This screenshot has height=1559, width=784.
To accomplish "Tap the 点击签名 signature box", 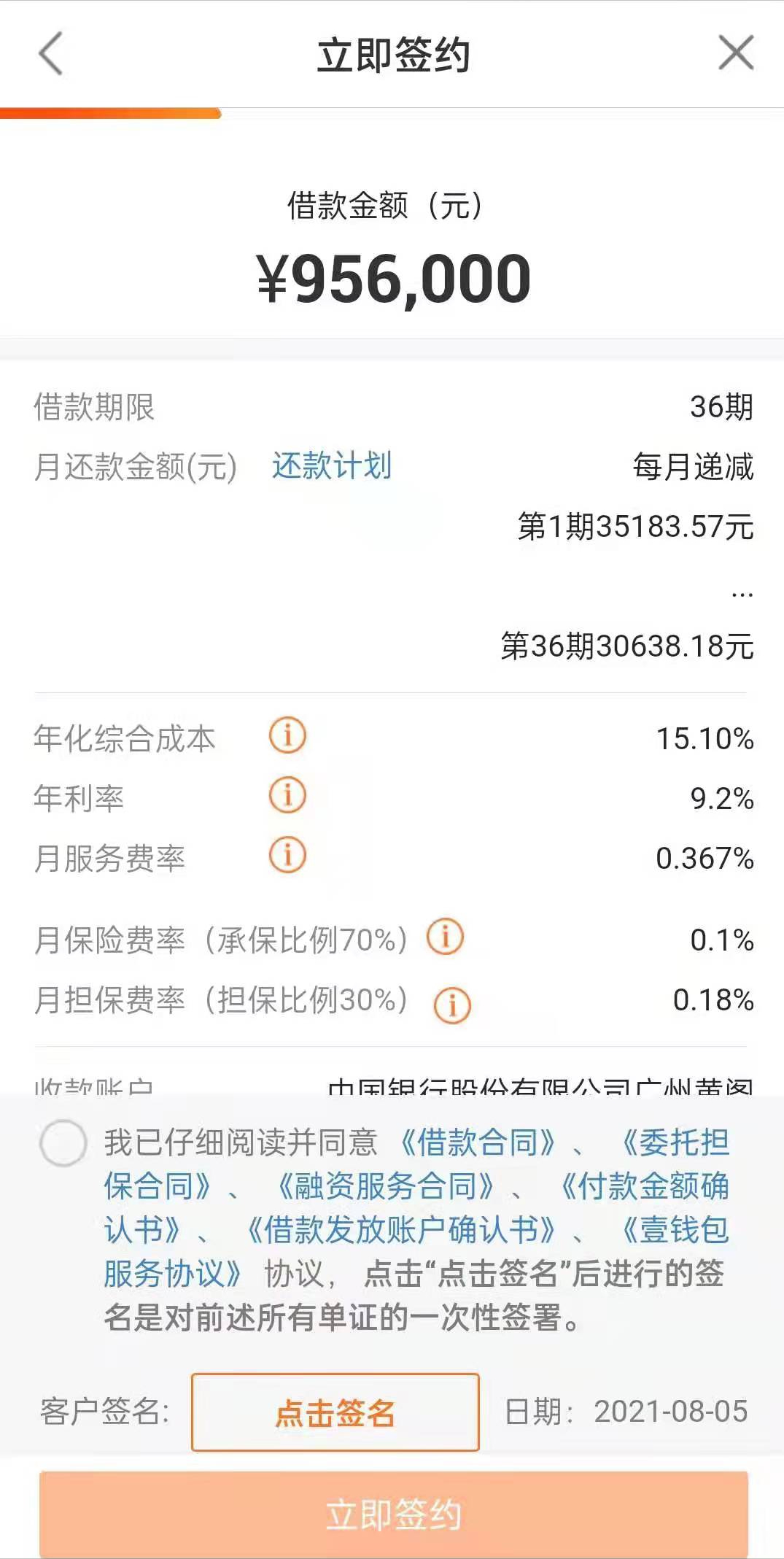I will [x=335, y=1412].
